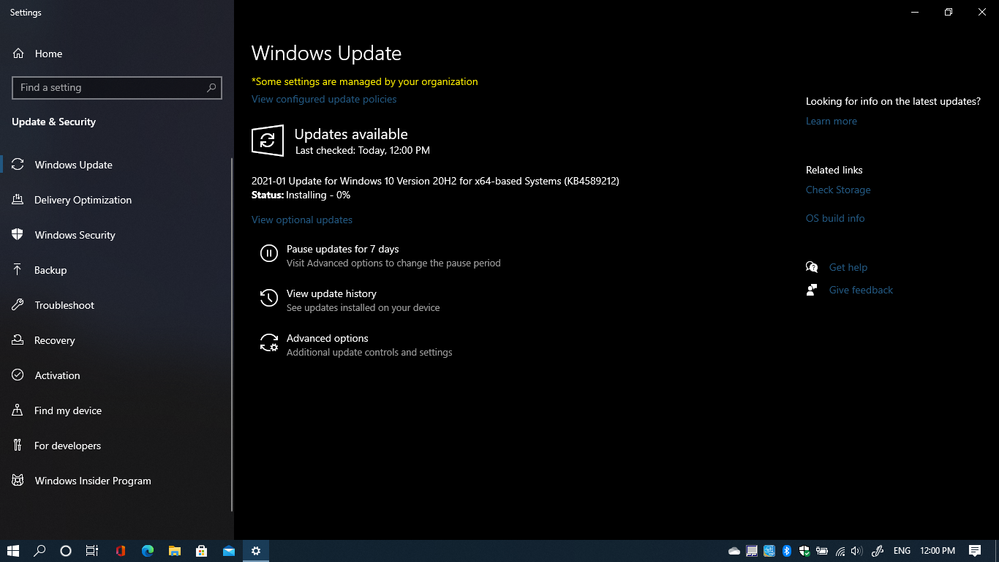Open View update history
The image size is (999, 562).
pyautogui.click(x=331, y=293)
